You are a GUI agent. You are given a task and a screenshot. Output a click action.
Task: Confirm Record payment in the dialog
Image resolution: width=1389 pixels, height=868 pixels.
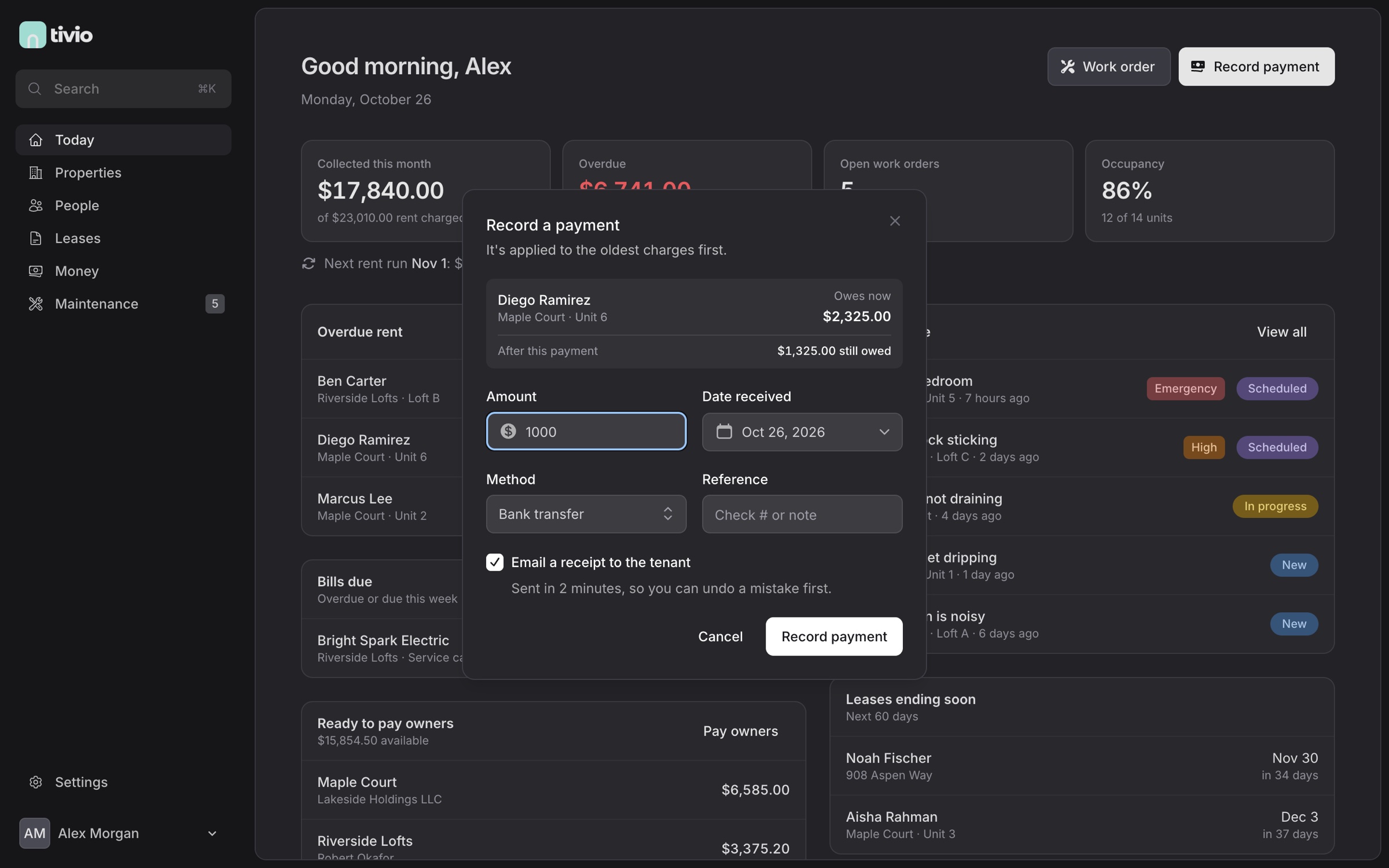[834, 637]
